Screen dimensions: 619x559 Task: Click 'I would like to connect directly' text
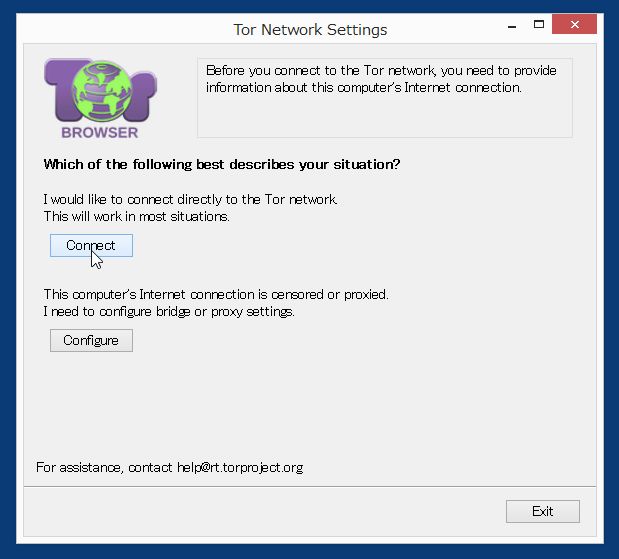point(191,199)
